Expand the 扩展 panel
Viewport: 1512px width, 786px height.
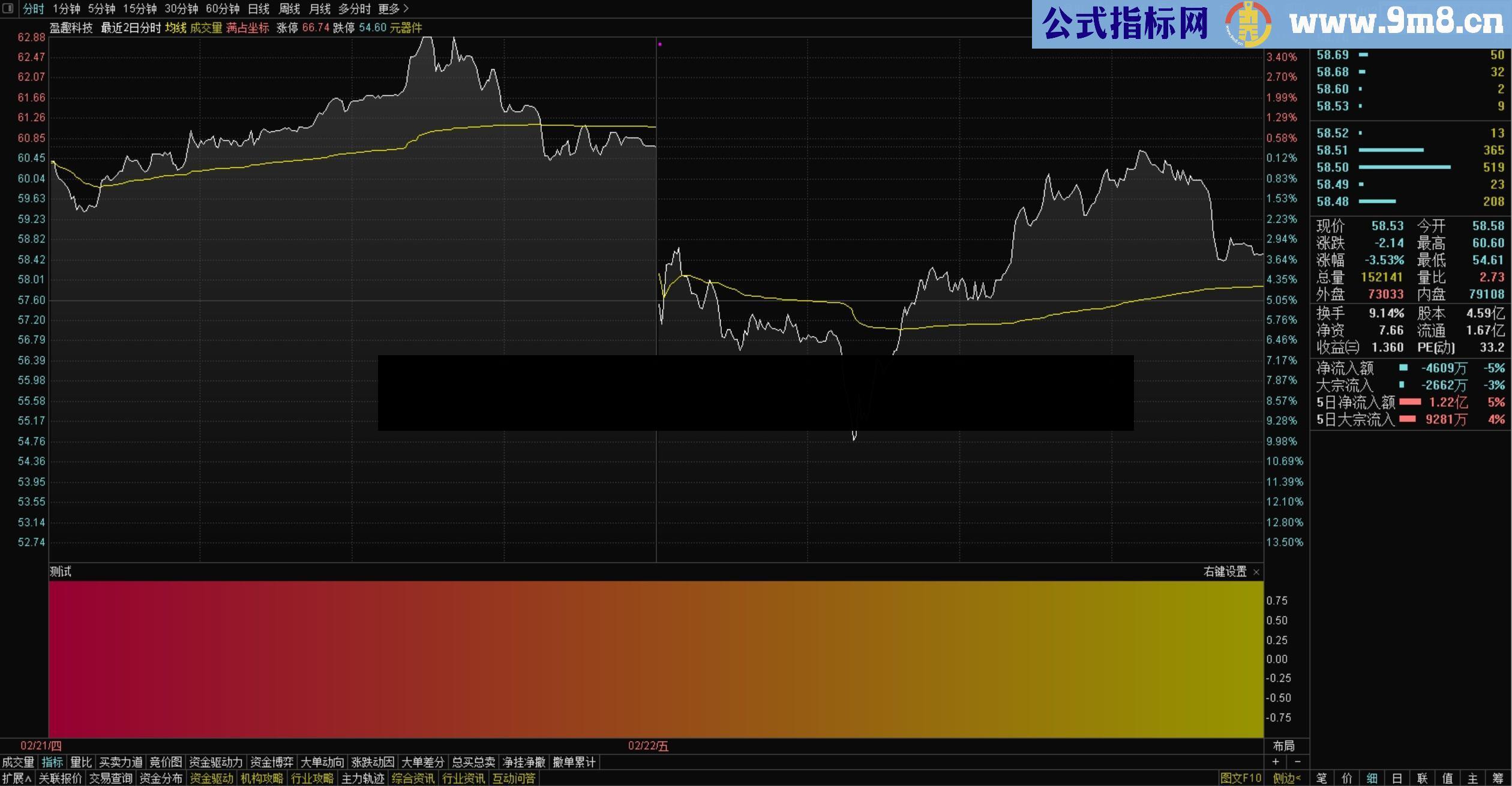click(18, 778)
